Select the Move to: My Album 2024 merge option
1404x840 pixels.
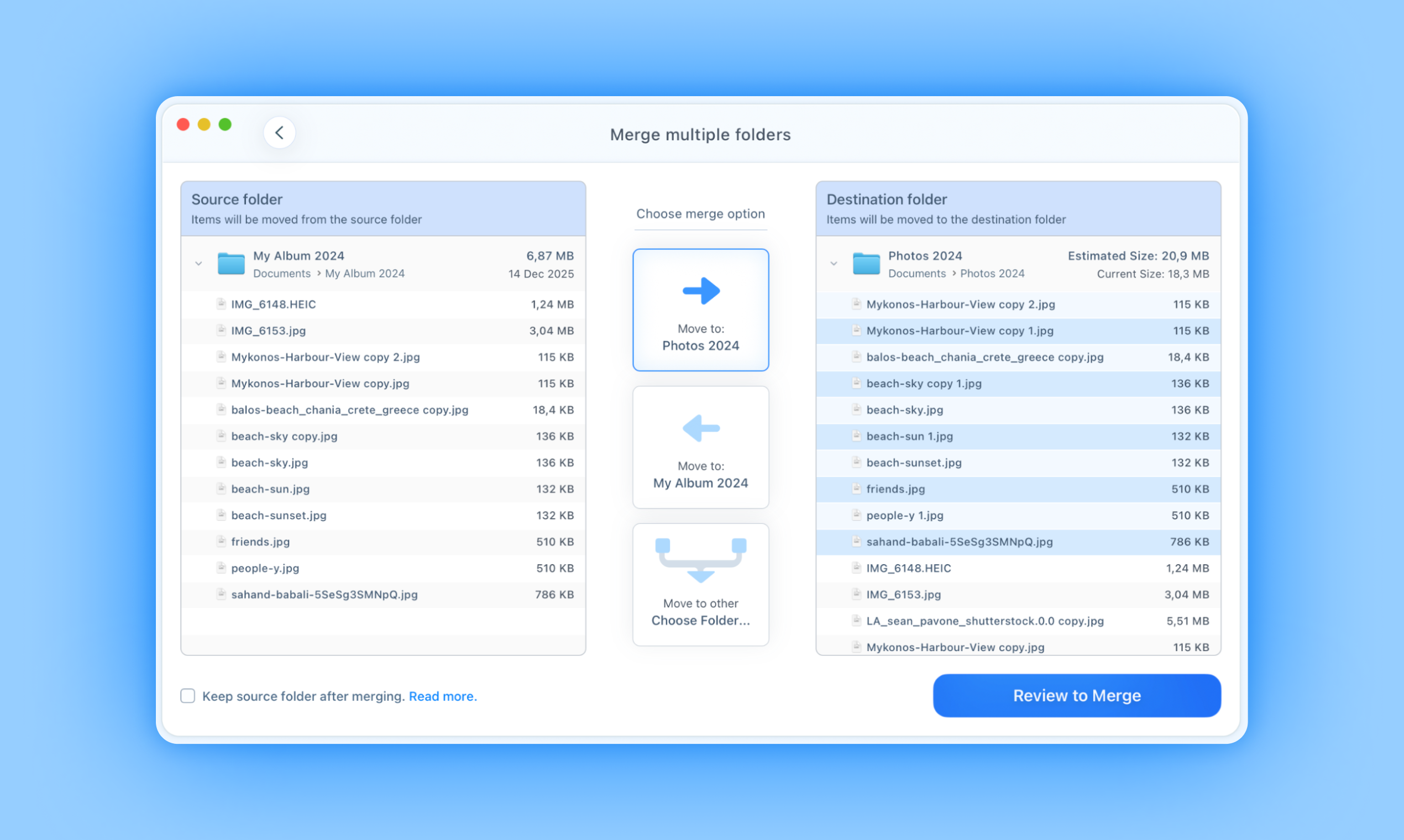point(700,447)
